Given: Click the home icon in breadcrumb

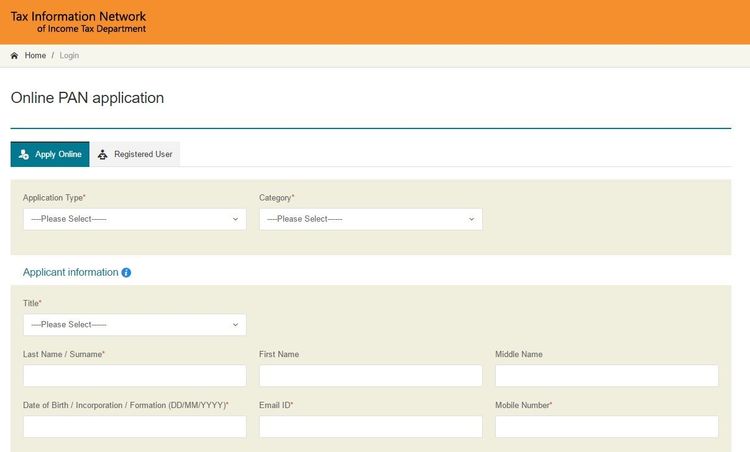Looking at the screenshot, I should (14, 56).
